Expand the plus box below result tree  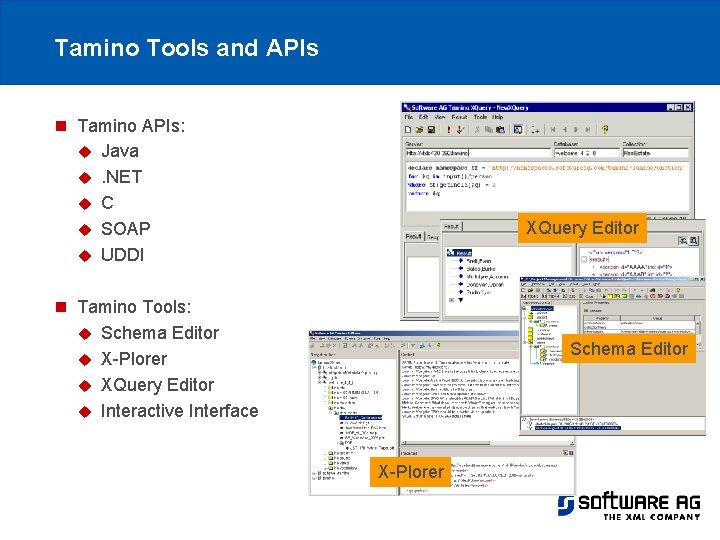[451, 300]
